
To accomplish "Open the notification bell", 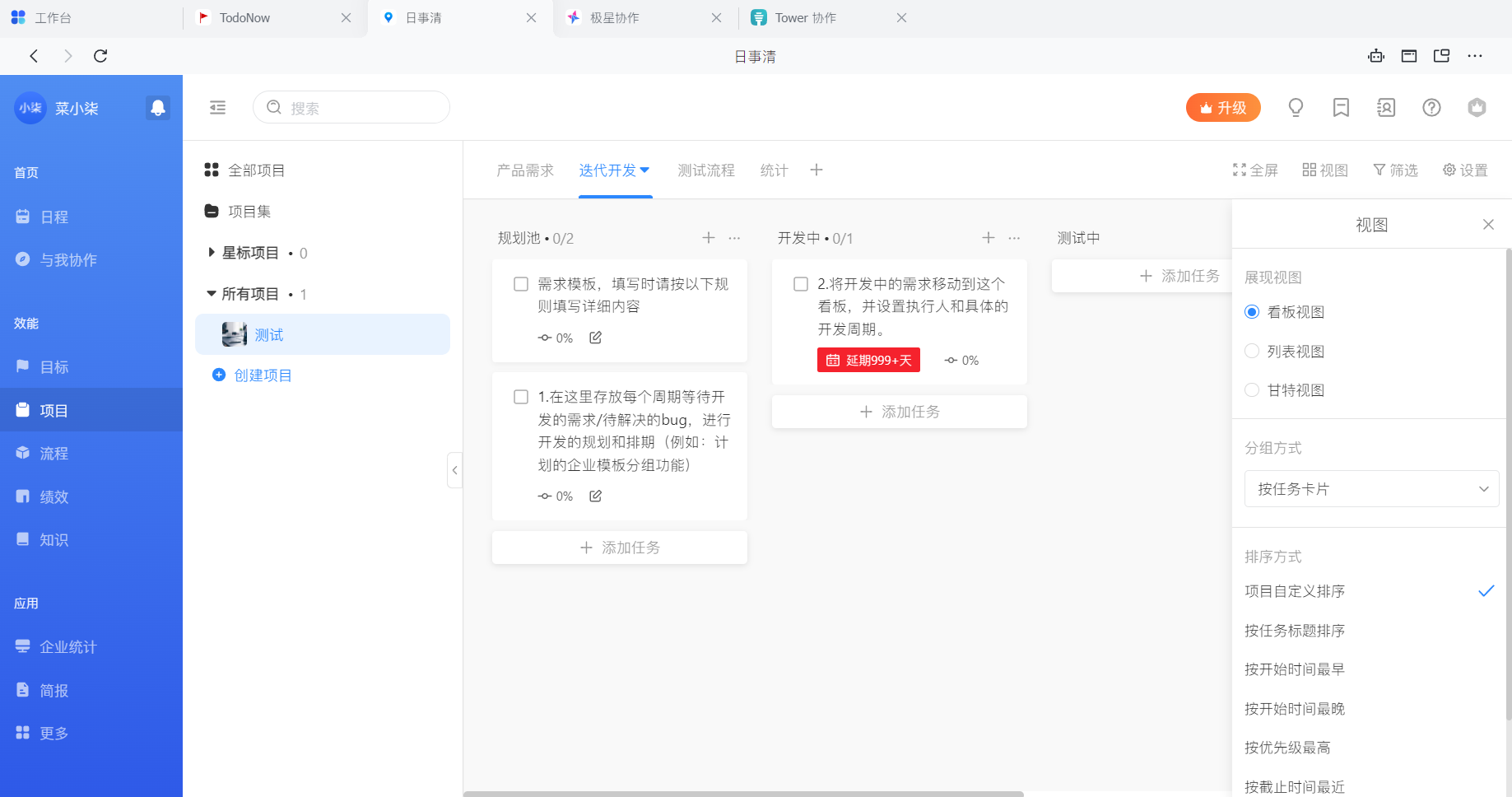I will click(158, 108).
